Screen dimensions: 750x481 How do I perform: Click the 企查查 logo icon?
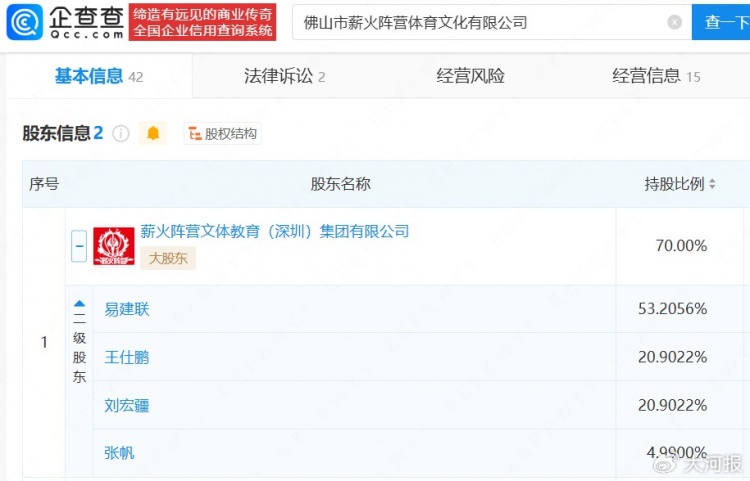click(x=25, y=22)
